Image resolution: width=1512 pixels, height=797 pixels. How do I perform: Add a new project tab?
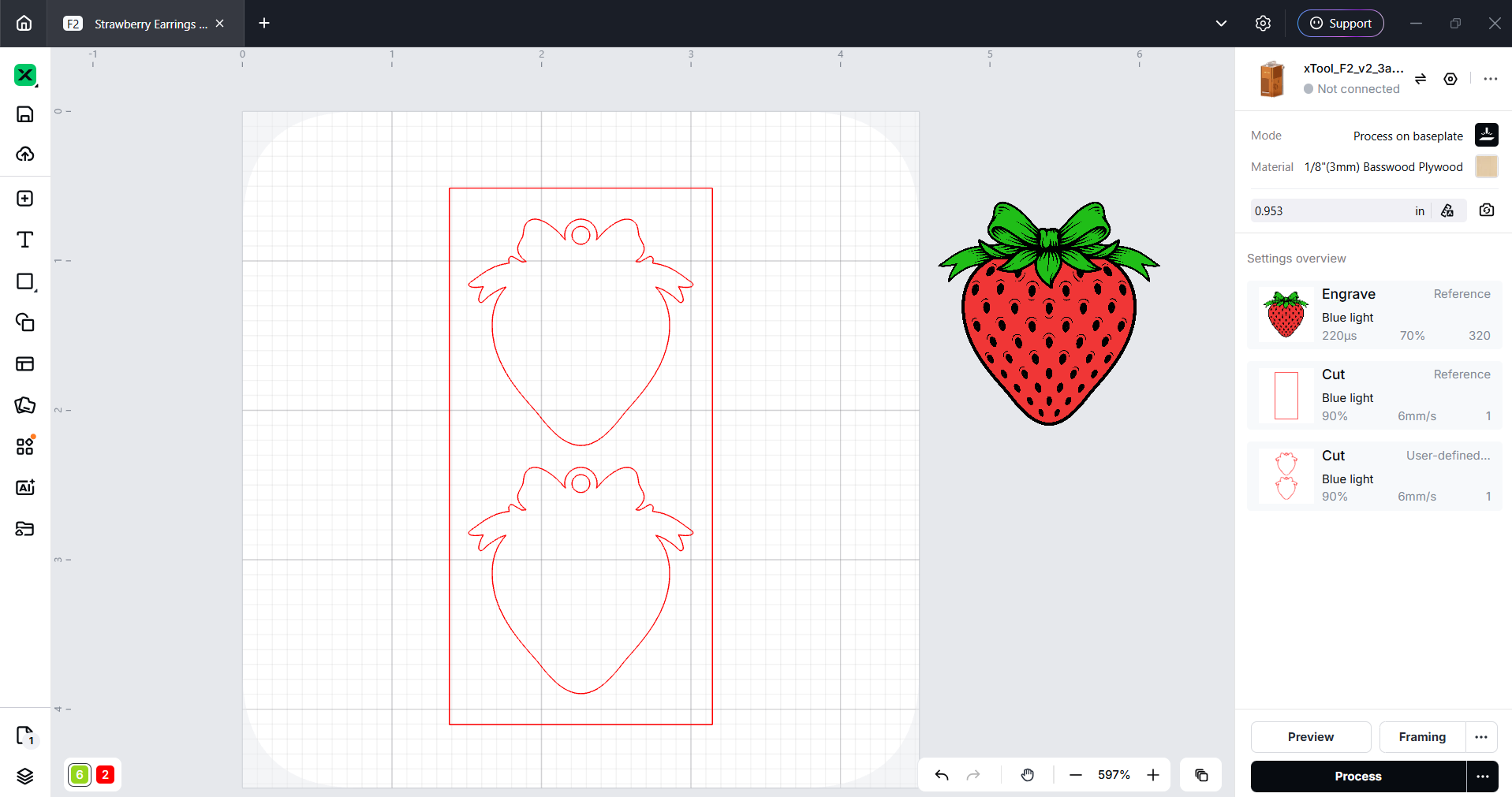pyautogui.click(x=264, y=24)
